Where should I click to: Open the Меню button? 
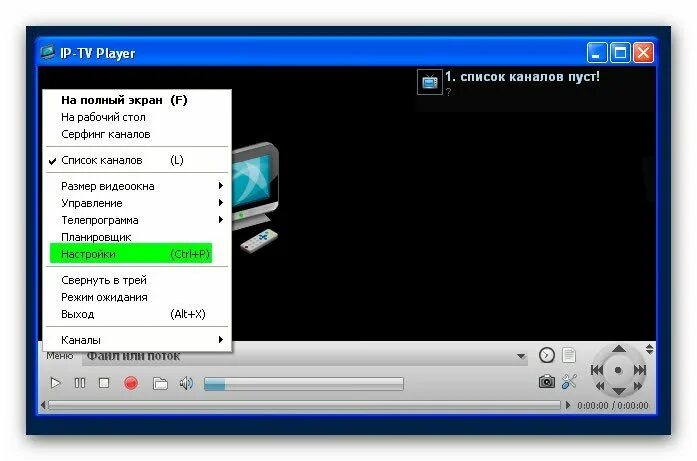pos(60,356)
